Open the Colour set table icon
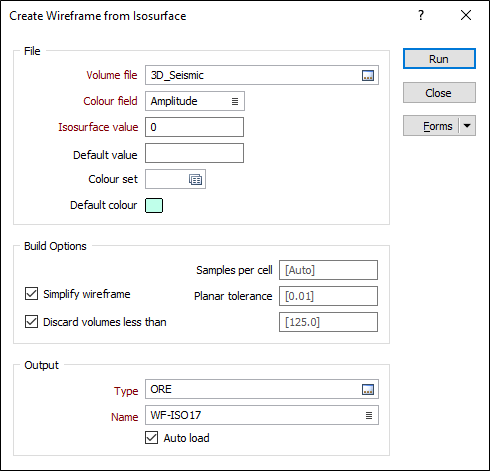The image size is (490, 471). 195,179
